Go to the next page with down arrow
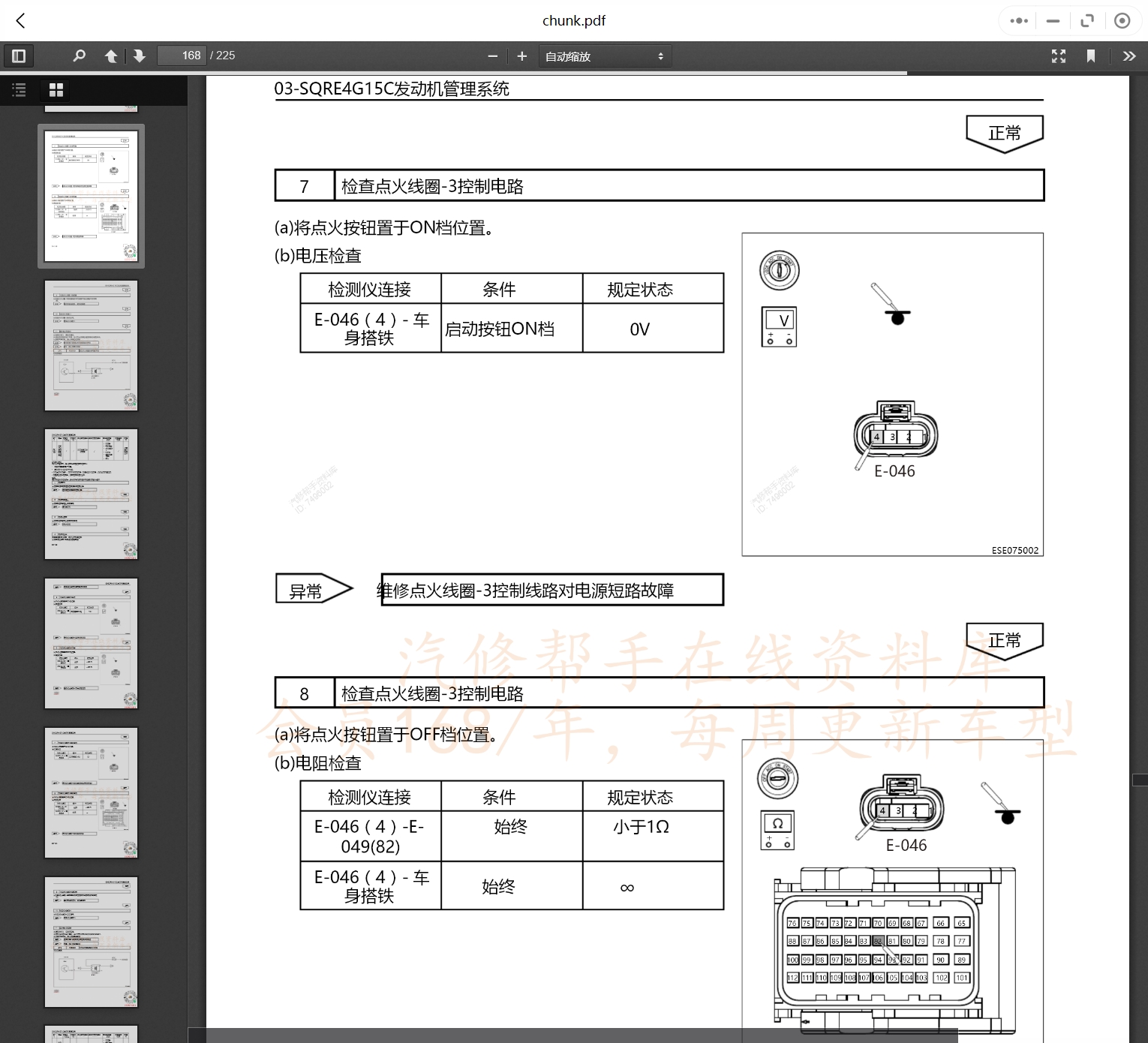Screen dimensions: 1148x1043 pyautogui.click(x=140, y=56)
